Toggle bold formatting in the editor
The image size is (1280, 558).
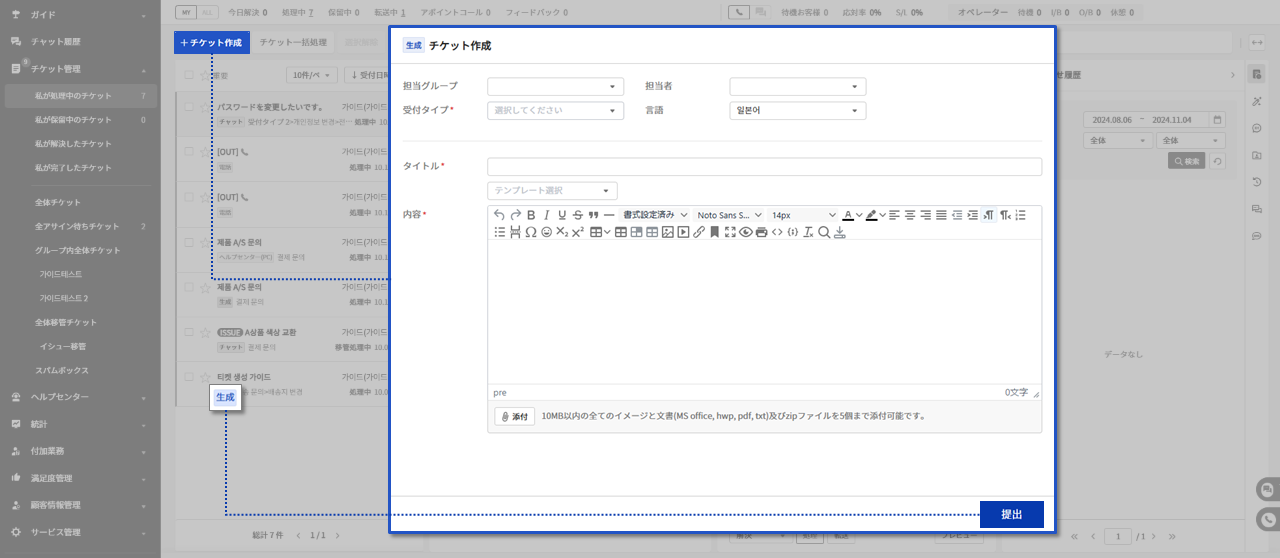coord(531,215)
